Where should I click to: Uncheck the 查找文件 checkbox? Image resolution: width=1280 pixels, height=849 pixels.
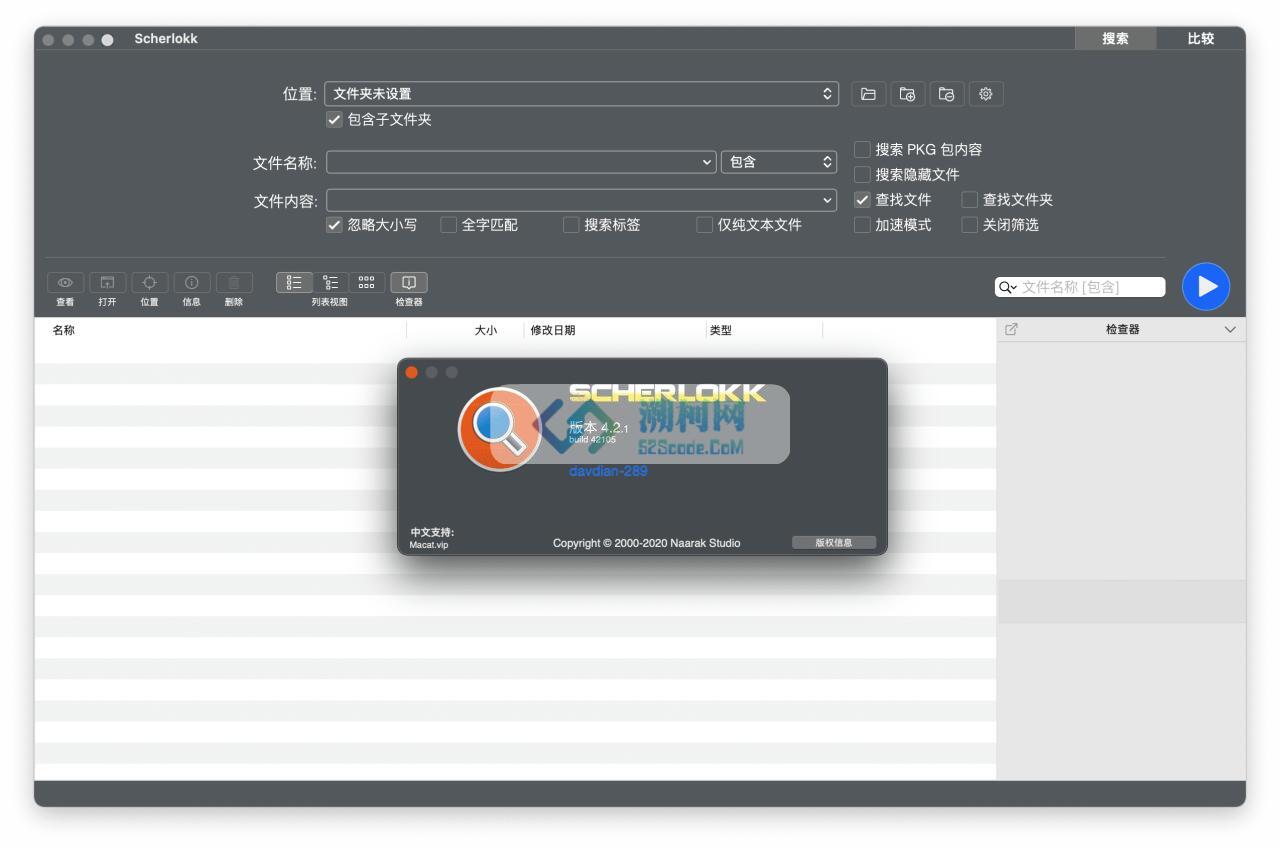862,200
